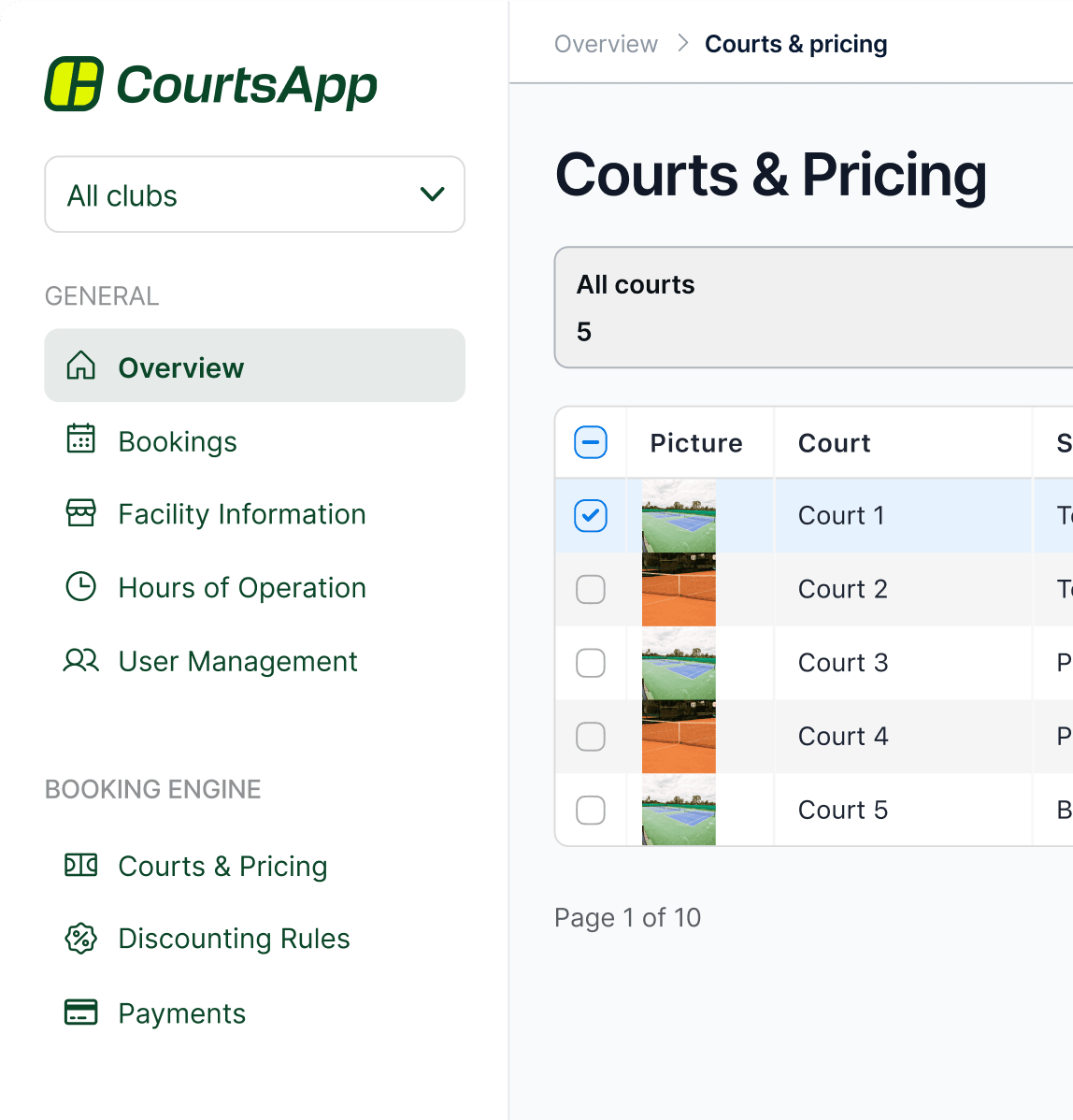
Task: Toggle the select-all header checkbox
Action: click(591, 442)
